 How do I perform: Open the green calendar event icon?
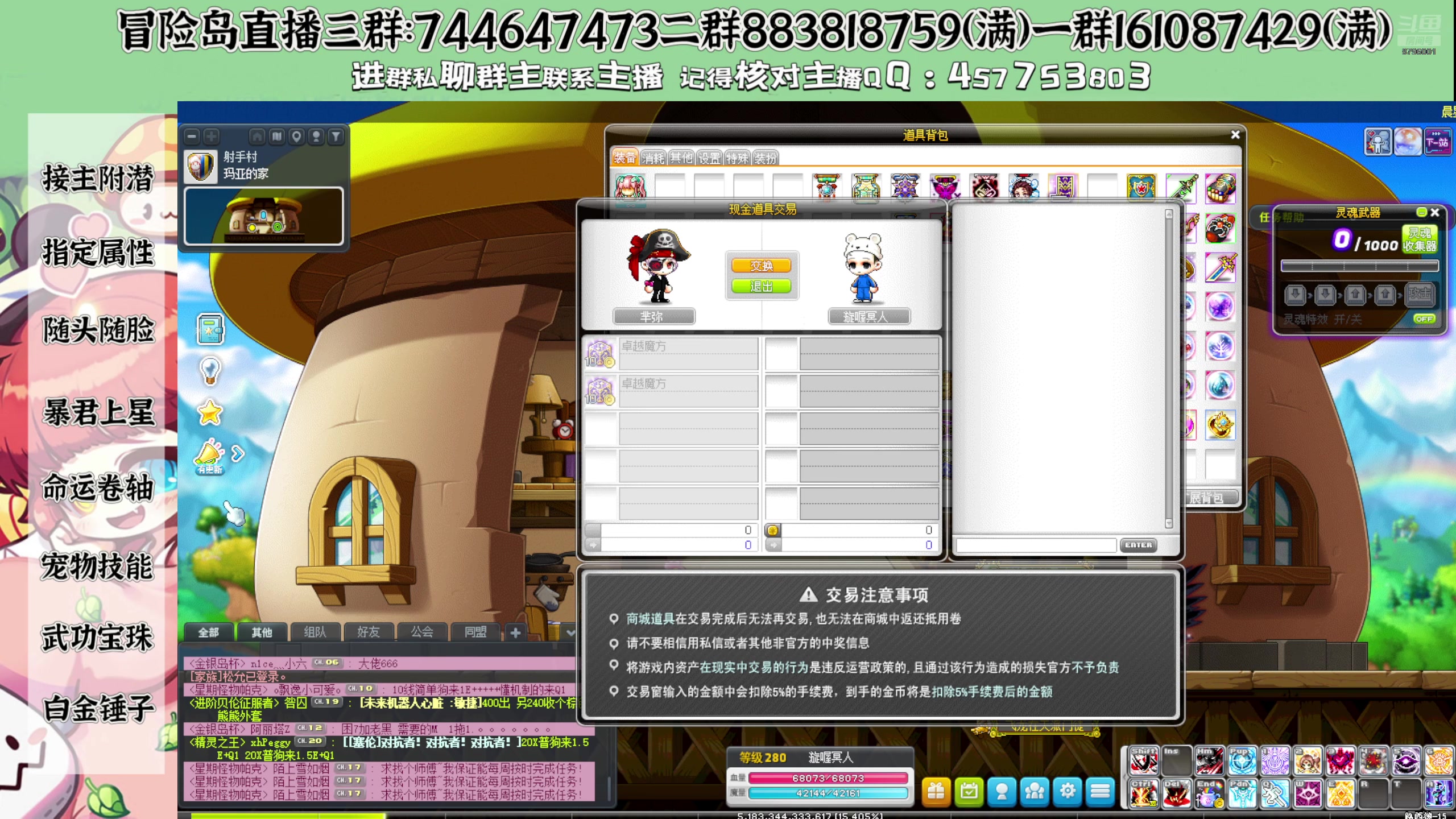pos(969,791)
